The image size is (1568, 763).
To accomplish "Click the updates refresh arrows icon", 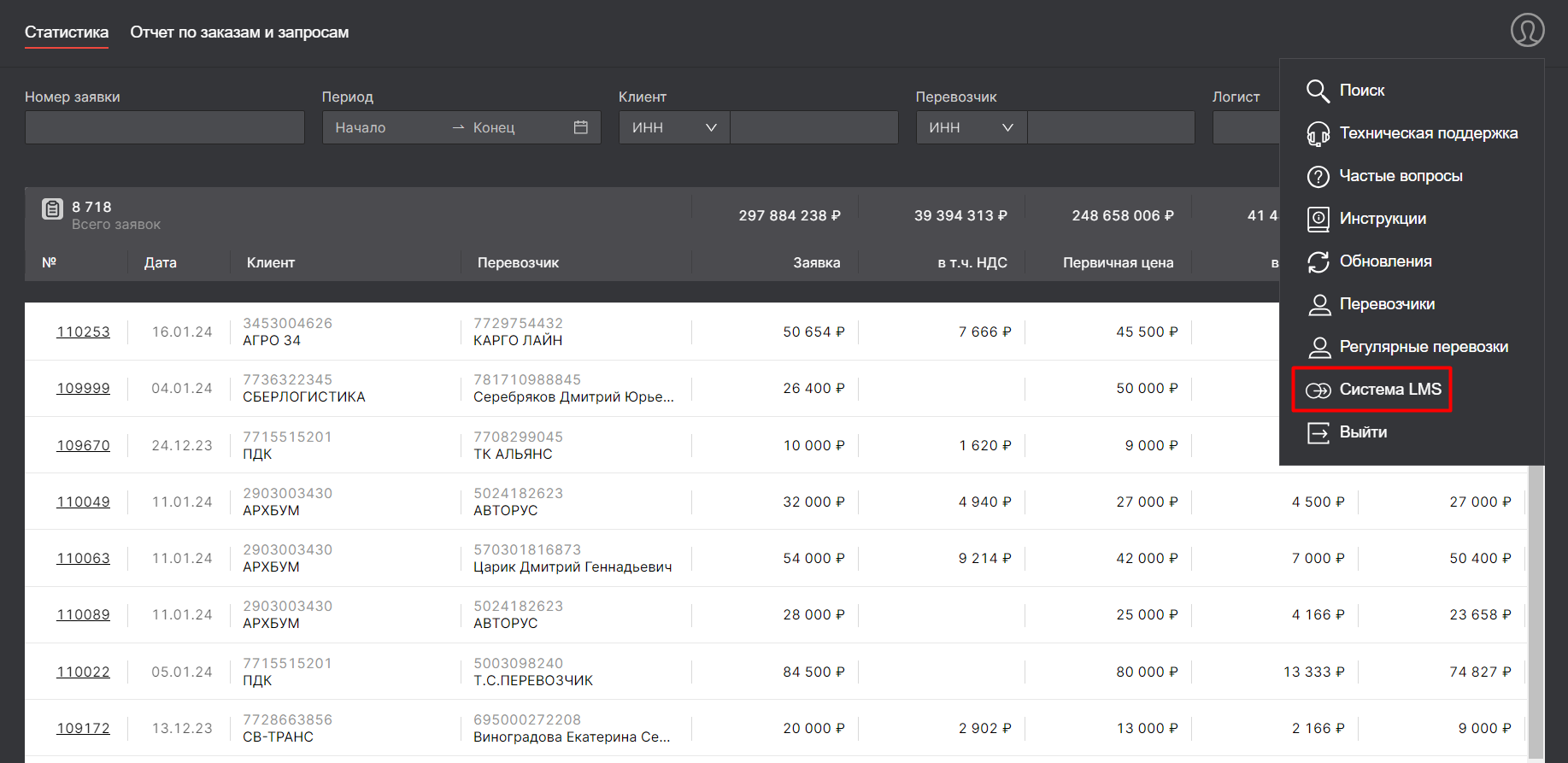I will (x=1318, y=261).
